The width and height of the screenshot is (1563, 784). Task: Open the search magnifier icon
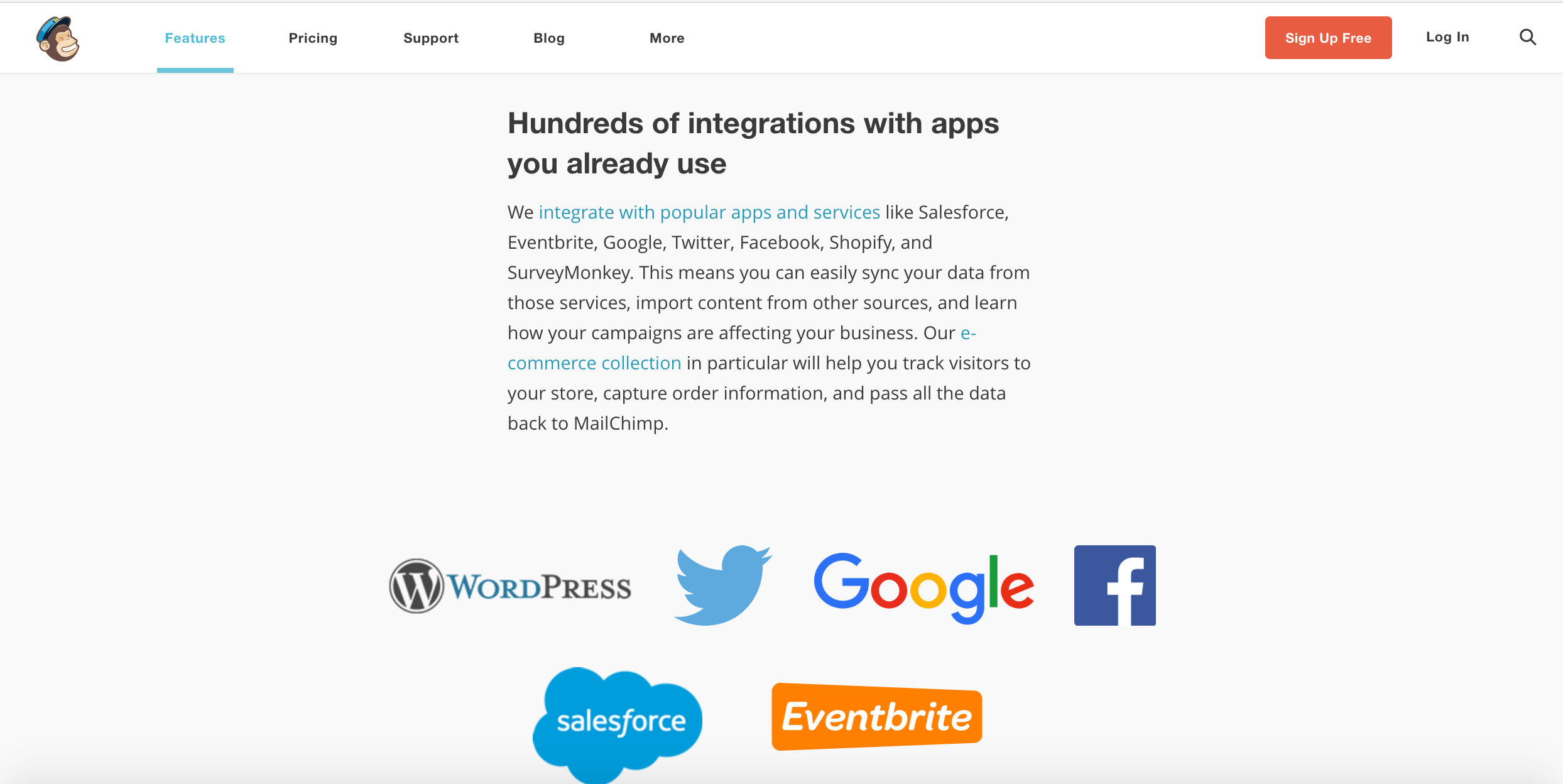[x=1528, y=37]
